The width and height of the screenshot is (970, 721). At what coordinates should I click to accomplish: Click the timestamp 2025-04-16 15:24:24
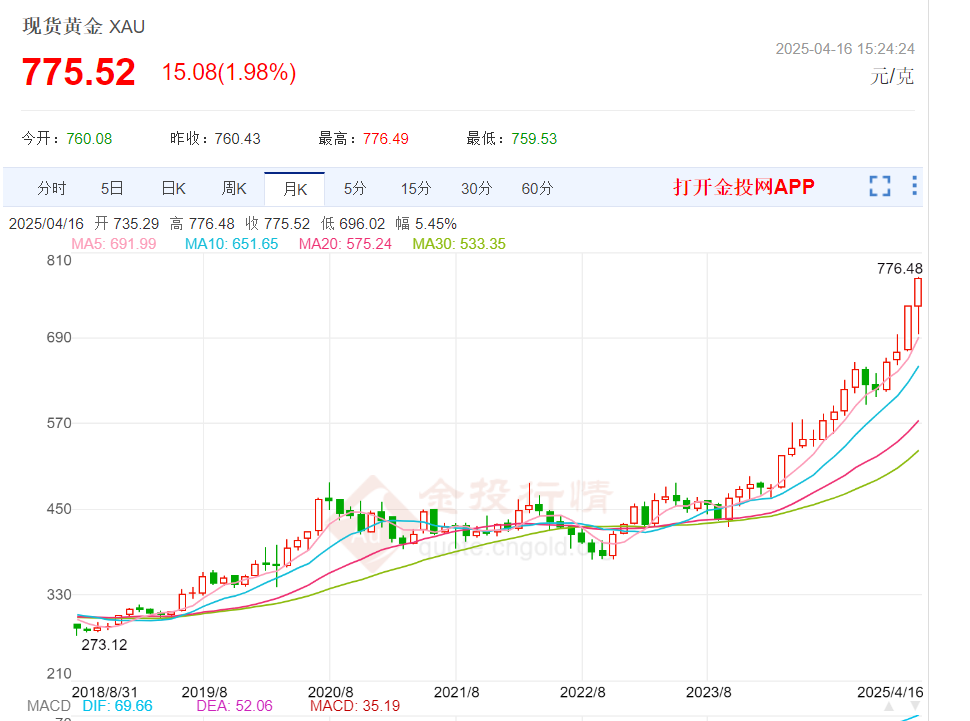845,49
